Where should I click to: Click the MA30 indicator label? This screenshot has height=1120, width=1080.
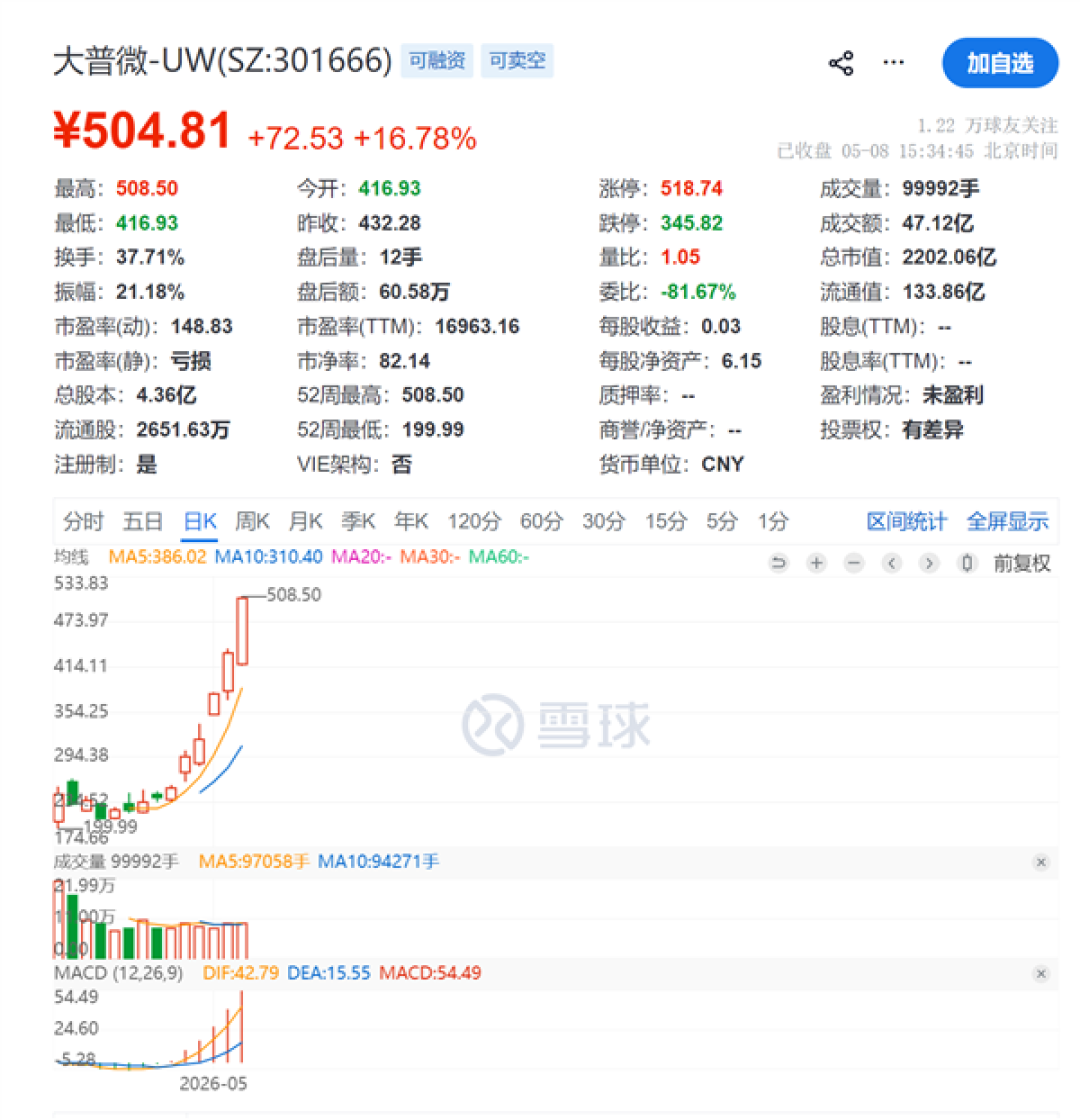point(430,556)
